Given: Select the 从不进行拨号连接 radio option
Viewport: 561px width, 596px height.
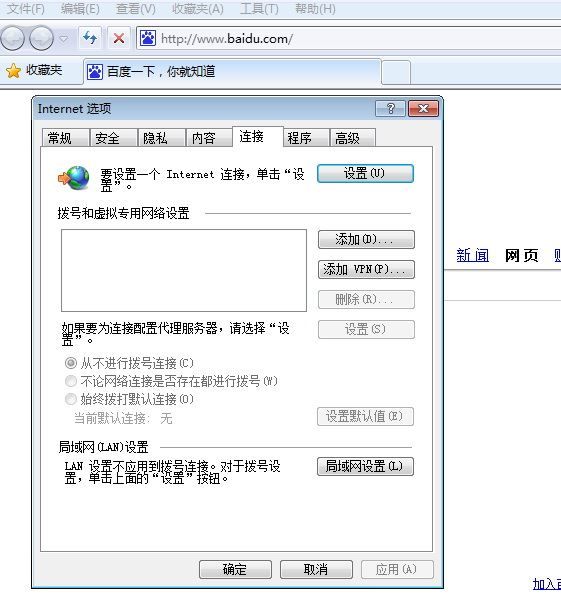Looking at the screenshot, I should pos(71,363).
